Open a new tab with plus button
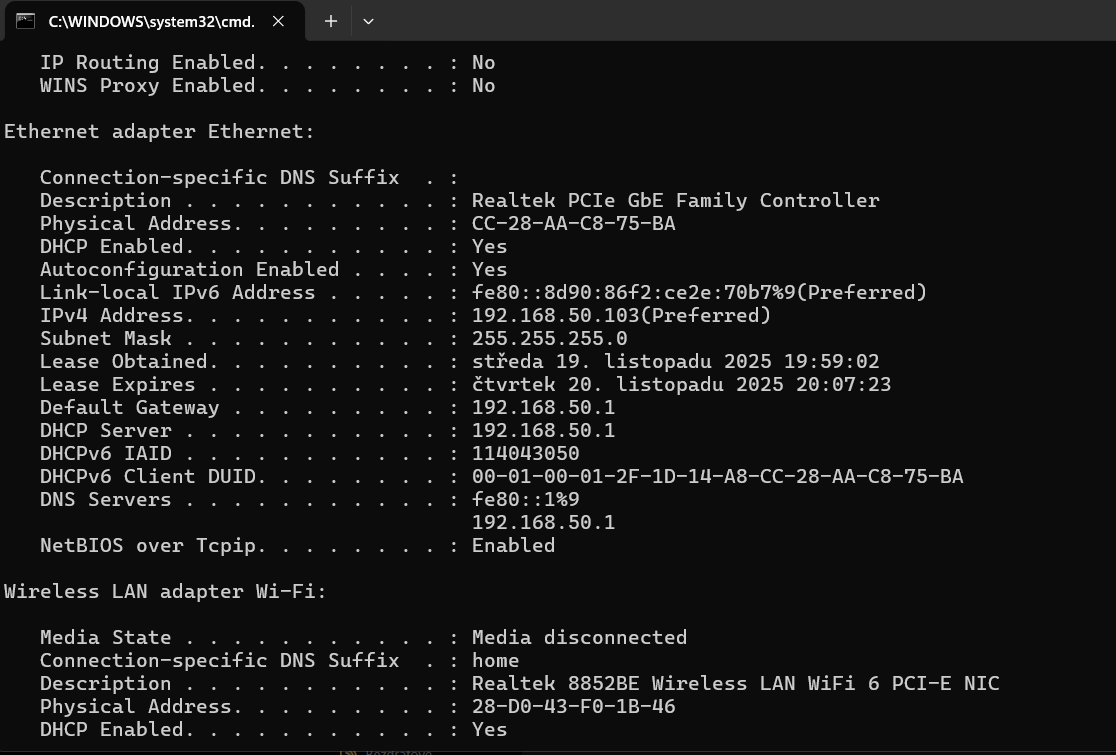 [331, 21]
